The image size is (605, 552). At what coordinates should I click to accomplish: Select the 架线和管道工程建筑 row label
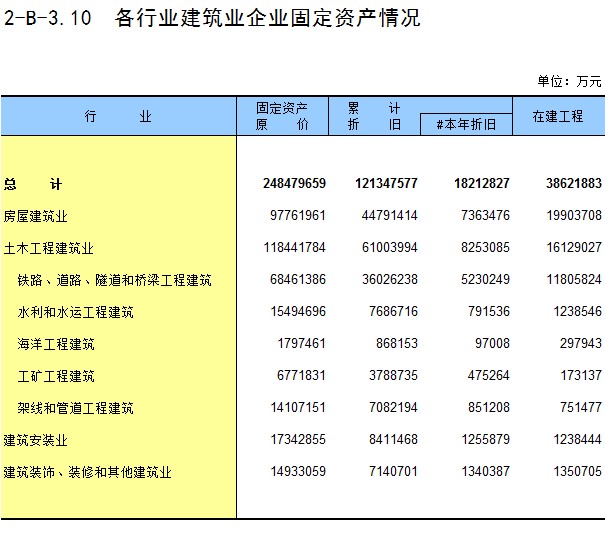click(75, 408)
